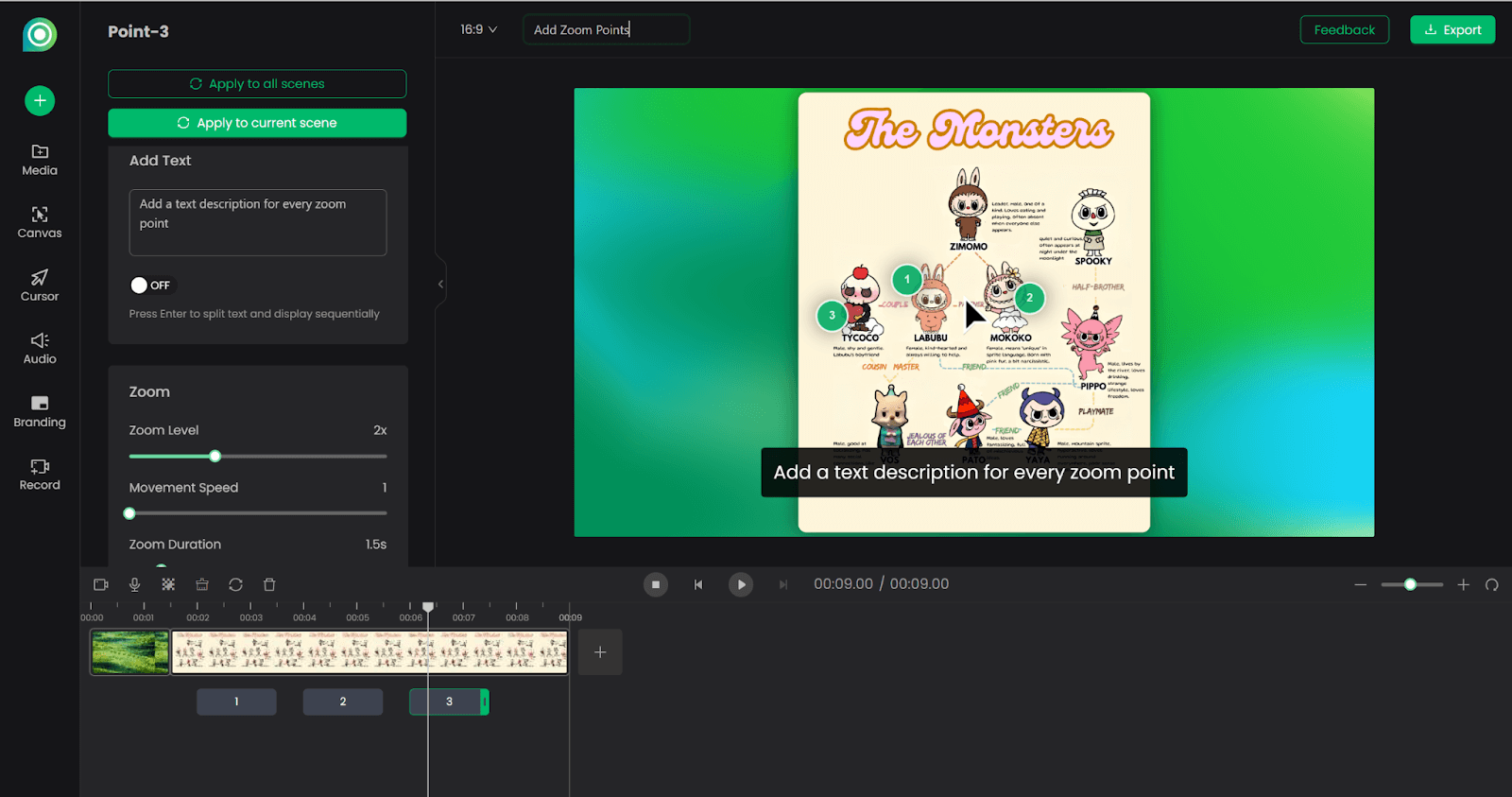The height and width of the screenshot is (797, 1512).
Task: Click the play button
Action: pyautogui.click(x=741, y=584)
